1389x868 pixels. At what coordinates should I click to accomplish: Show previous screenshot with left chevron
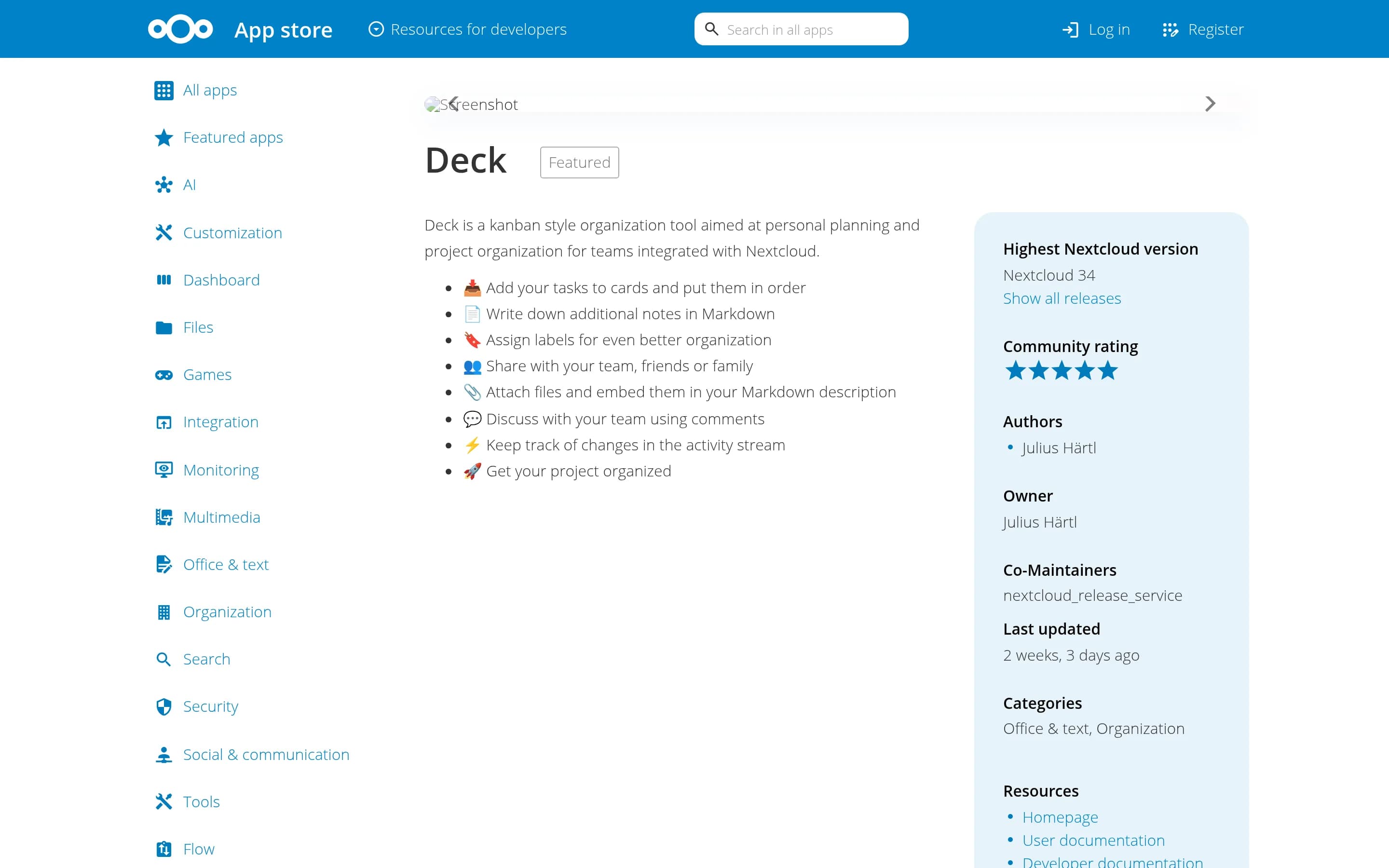point(453,104)
